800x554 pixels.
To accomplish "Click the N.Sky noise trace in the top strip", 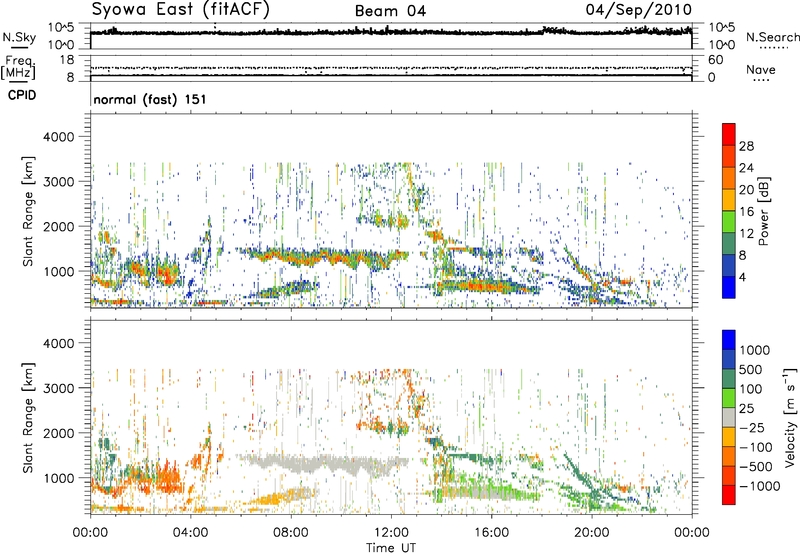I will 391,32.
